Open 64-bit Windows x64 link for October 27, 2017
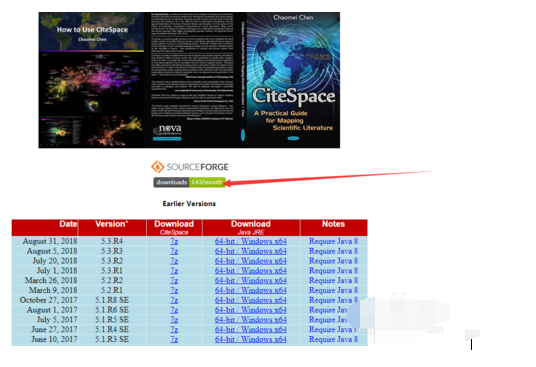 point(251,300)
